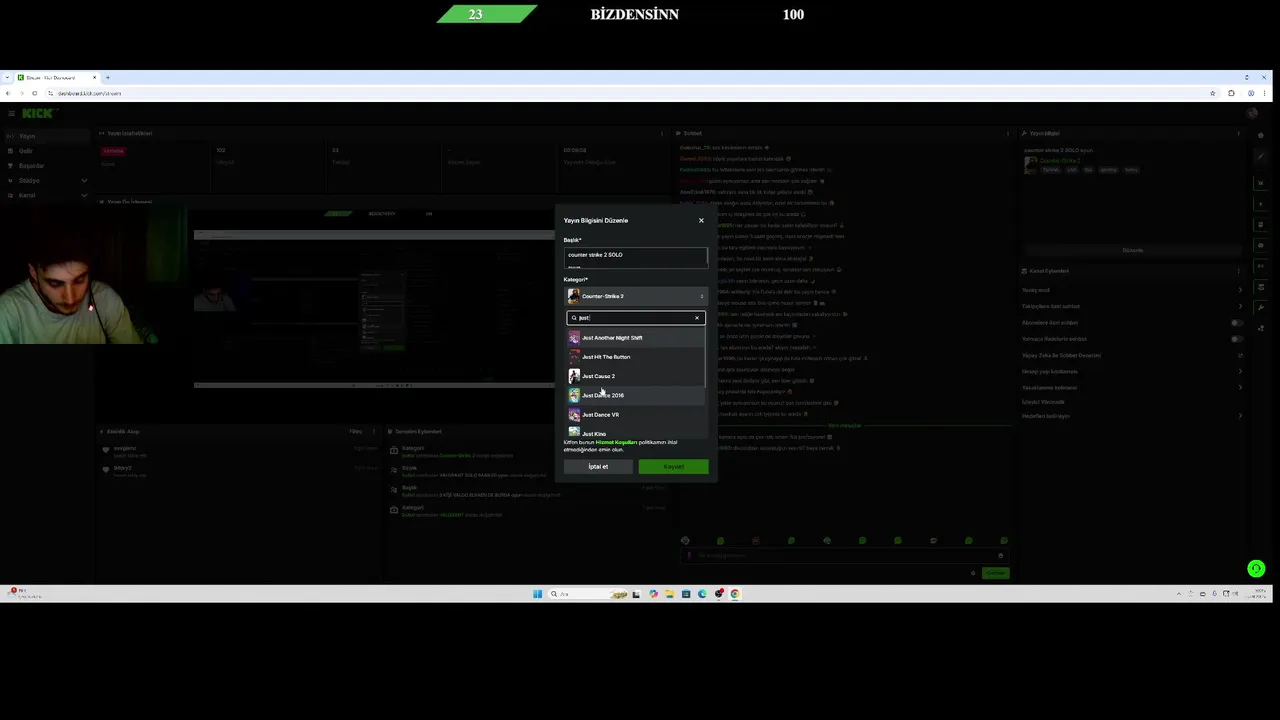Expand Yasaklanmış kelimeler row
Image resolution: width=1280 pixels, height=720 pixels.
click(x=1132, y=388)
